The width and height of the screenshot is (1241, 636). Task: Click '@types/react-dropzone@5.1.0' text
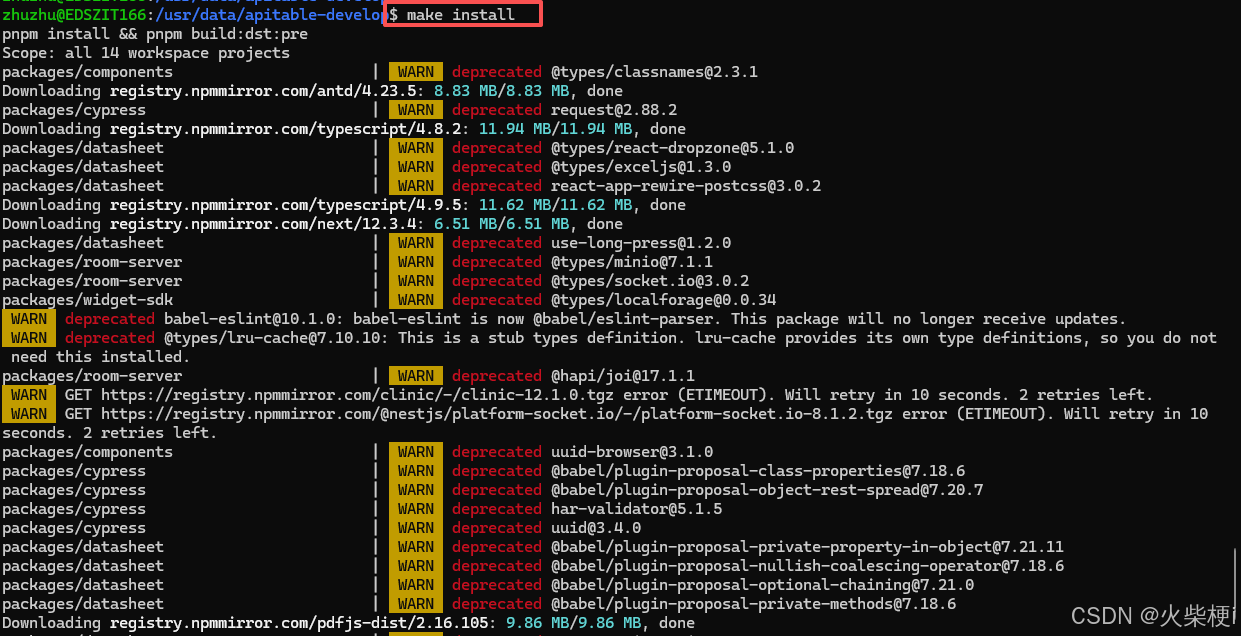point(672,148)
